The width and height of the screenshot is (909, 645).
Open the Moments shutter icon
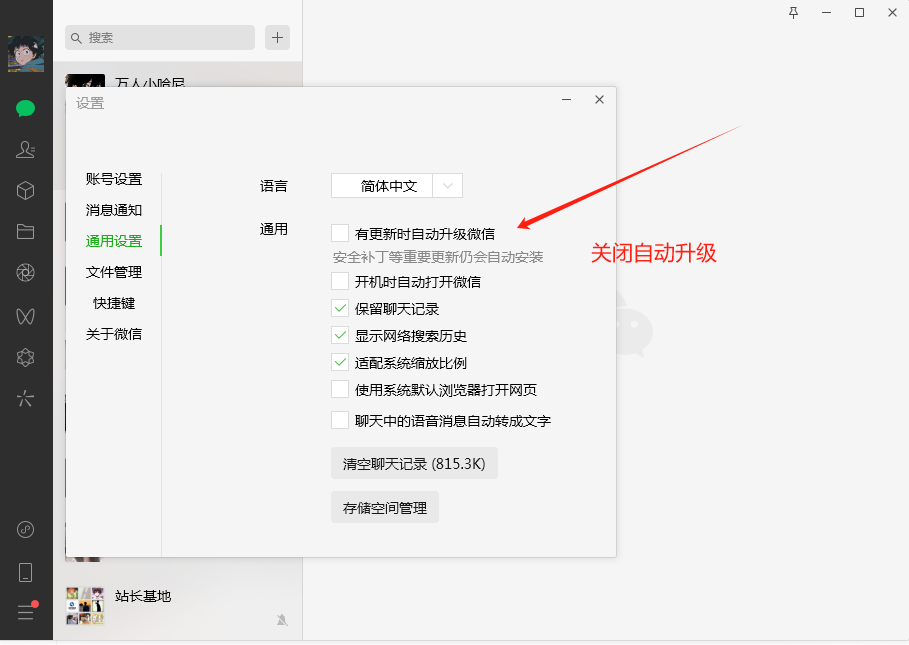tap(26, 272)
